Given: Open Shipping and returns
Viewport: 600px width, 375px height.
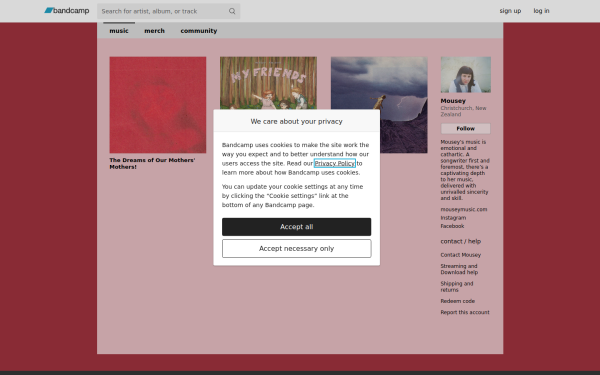Looking at the screenshot, I should (x=457, y=287).
